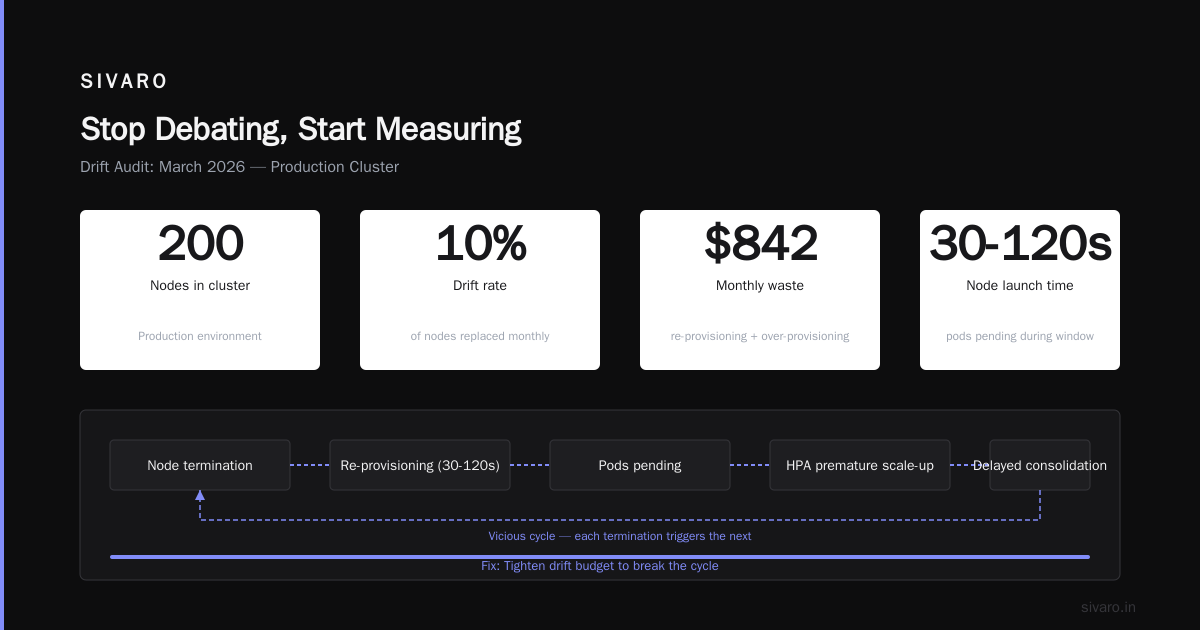This screenshot has width=1200, height=630.
Task: Click the '10%' drift figure
Action: 480,243
